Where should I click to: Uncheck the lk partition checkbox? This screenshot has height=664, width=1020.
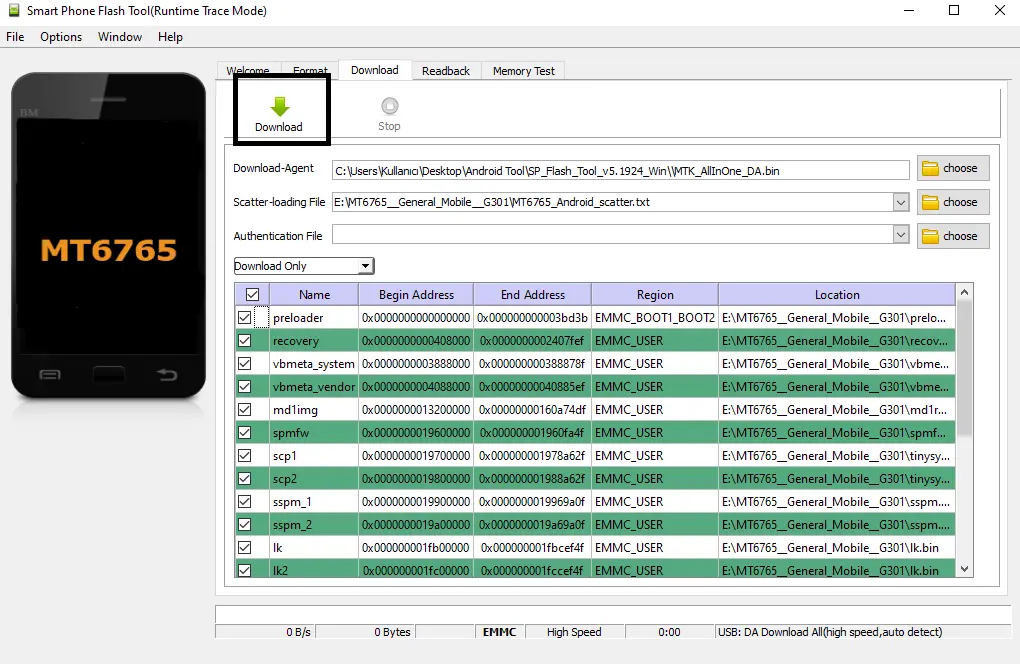click(245, 548)
